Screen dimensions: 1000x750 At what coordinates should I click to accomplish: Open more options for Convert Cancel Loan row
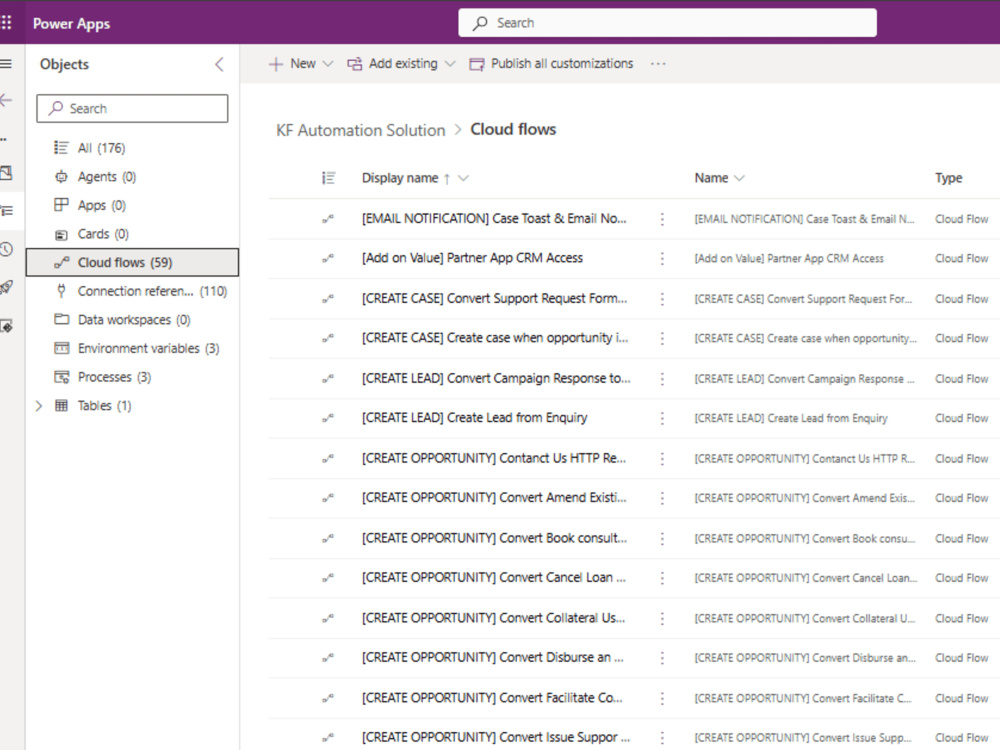(662, 578)
